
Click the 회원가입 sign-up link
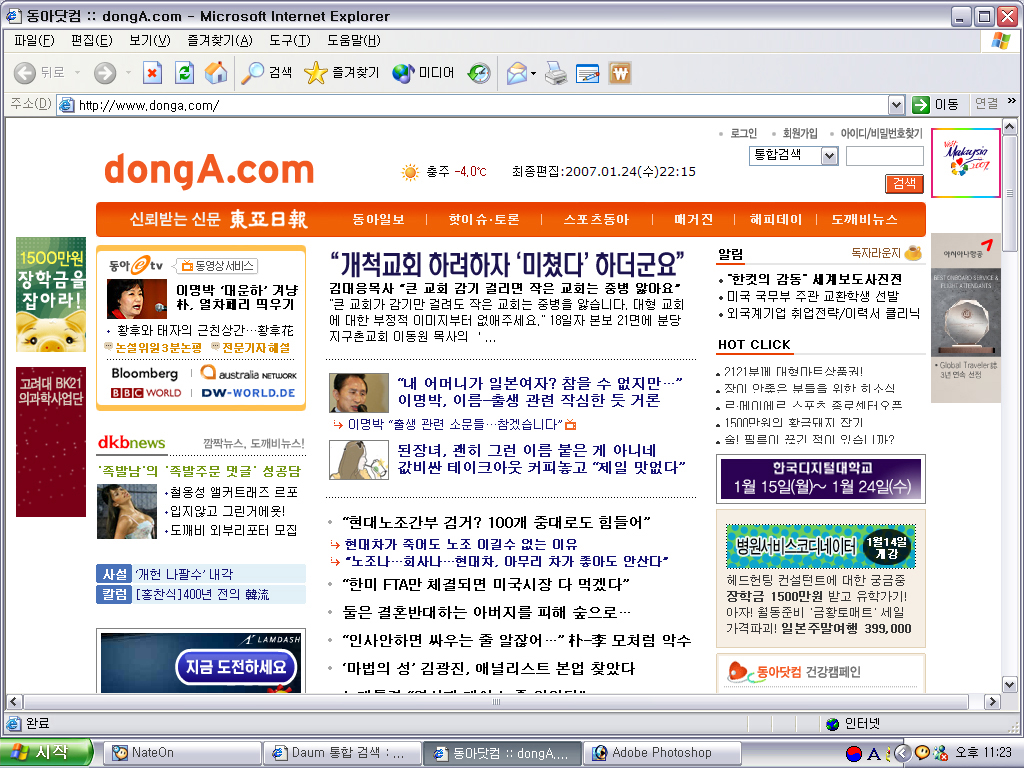(x=800, y=133)
